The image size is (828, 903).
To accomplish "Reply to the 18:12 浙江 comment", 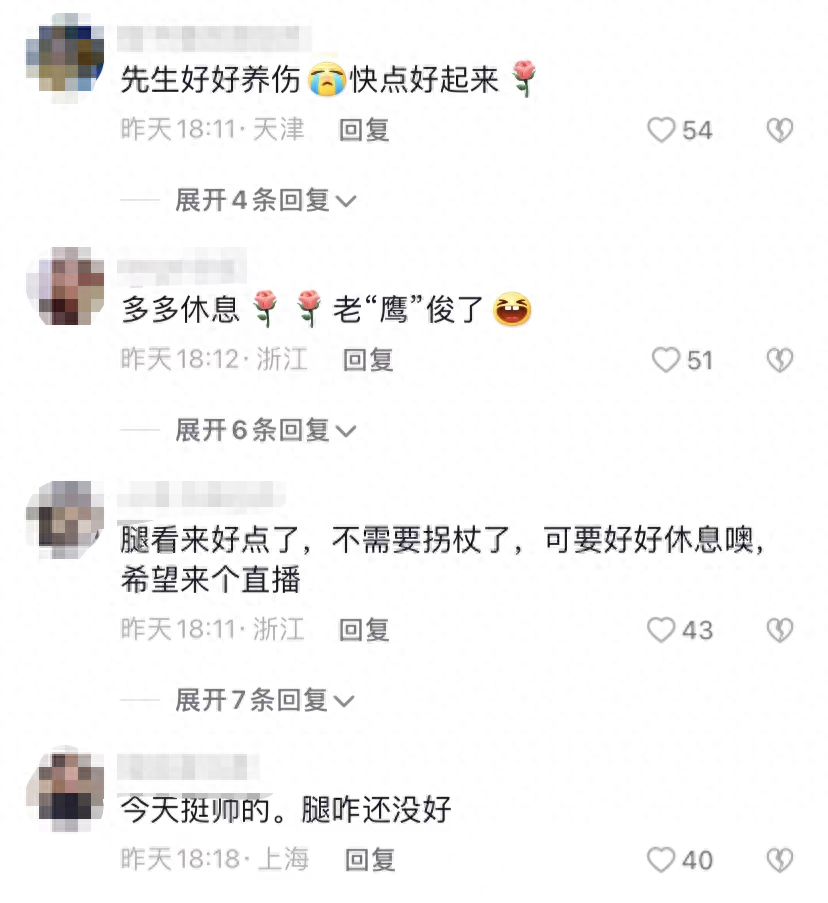I will pos(369,360).
